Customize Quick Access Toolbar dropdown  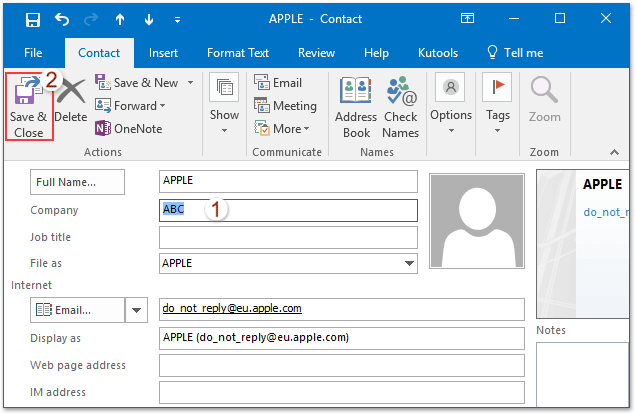tap(177, 19)
